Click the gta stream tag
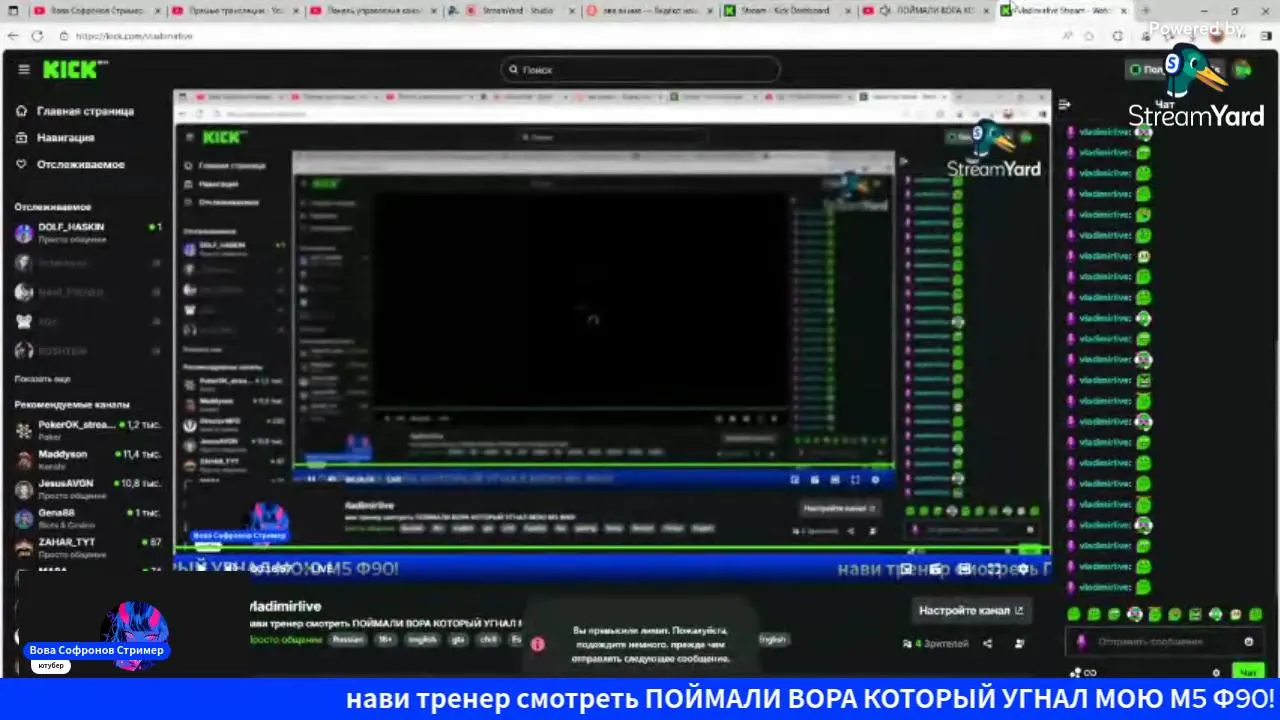The height and width of the screenshot is (720, 1280). tap(459, 639)
